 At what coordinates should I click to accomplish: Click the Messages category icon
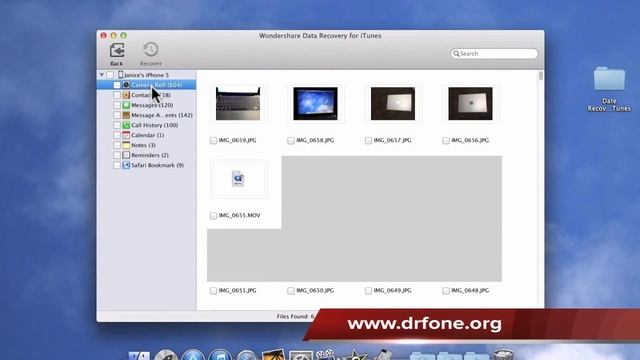pos(126,105)
